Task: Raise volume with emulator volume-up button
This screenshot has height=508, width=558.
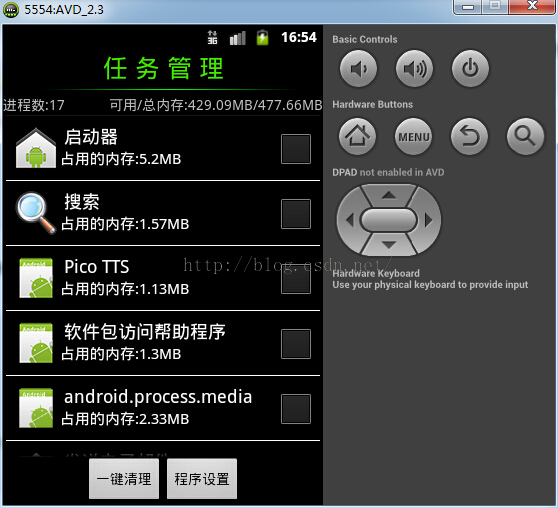Action: point(414,68)
